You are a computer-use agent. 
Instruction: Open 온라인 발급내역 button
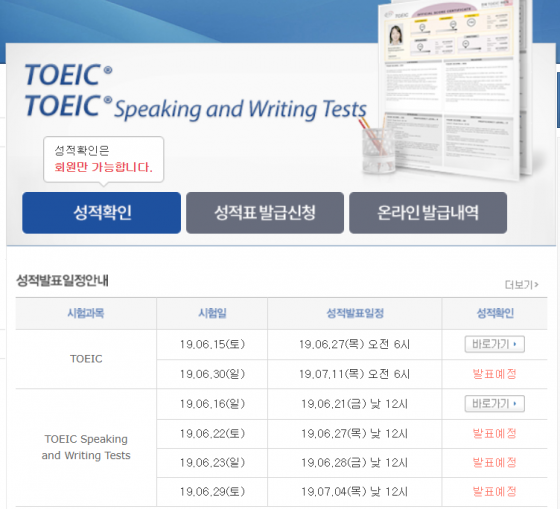[428, 213]
